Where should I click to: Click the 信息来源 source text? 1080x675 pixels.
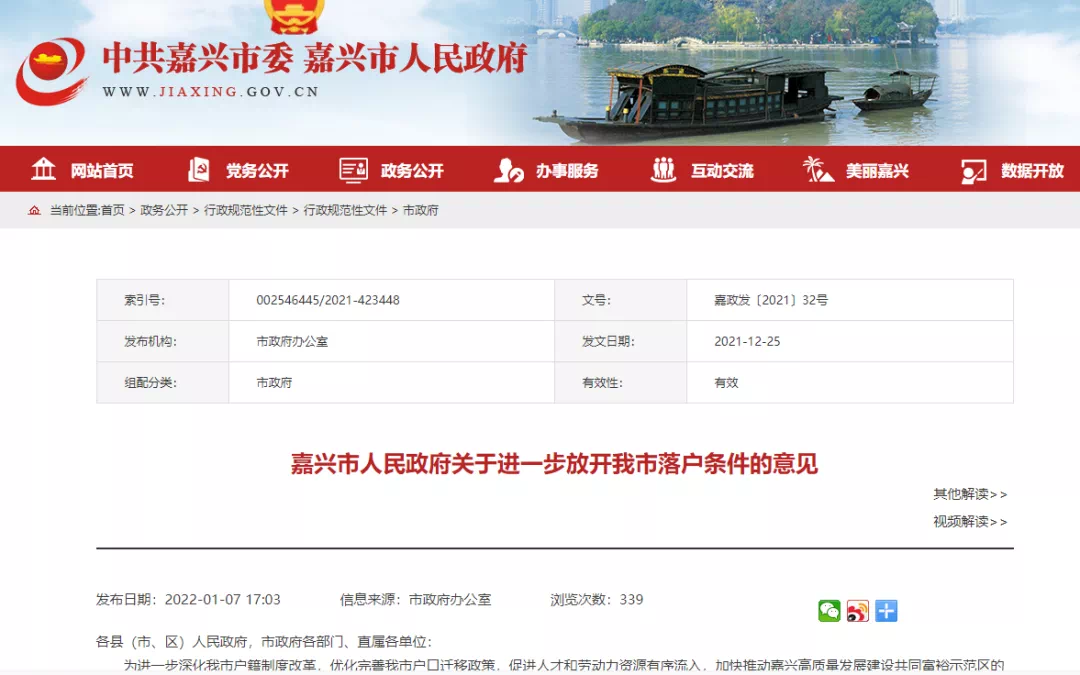[415, 600]
